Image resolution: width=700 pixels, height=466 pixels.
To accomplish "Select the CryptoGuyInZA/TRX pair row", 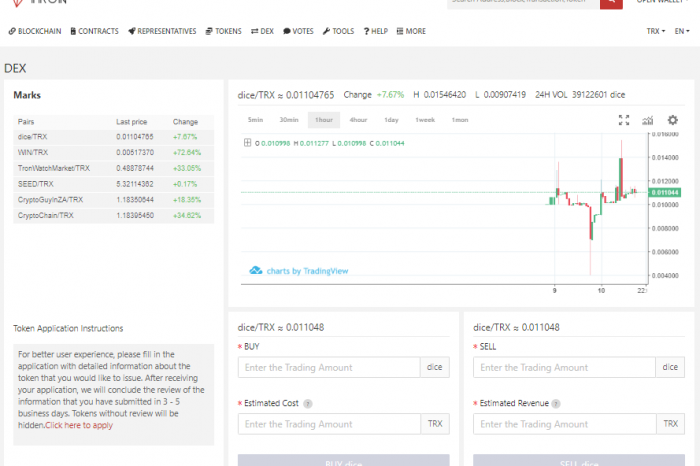I will (x=113, y=200).
